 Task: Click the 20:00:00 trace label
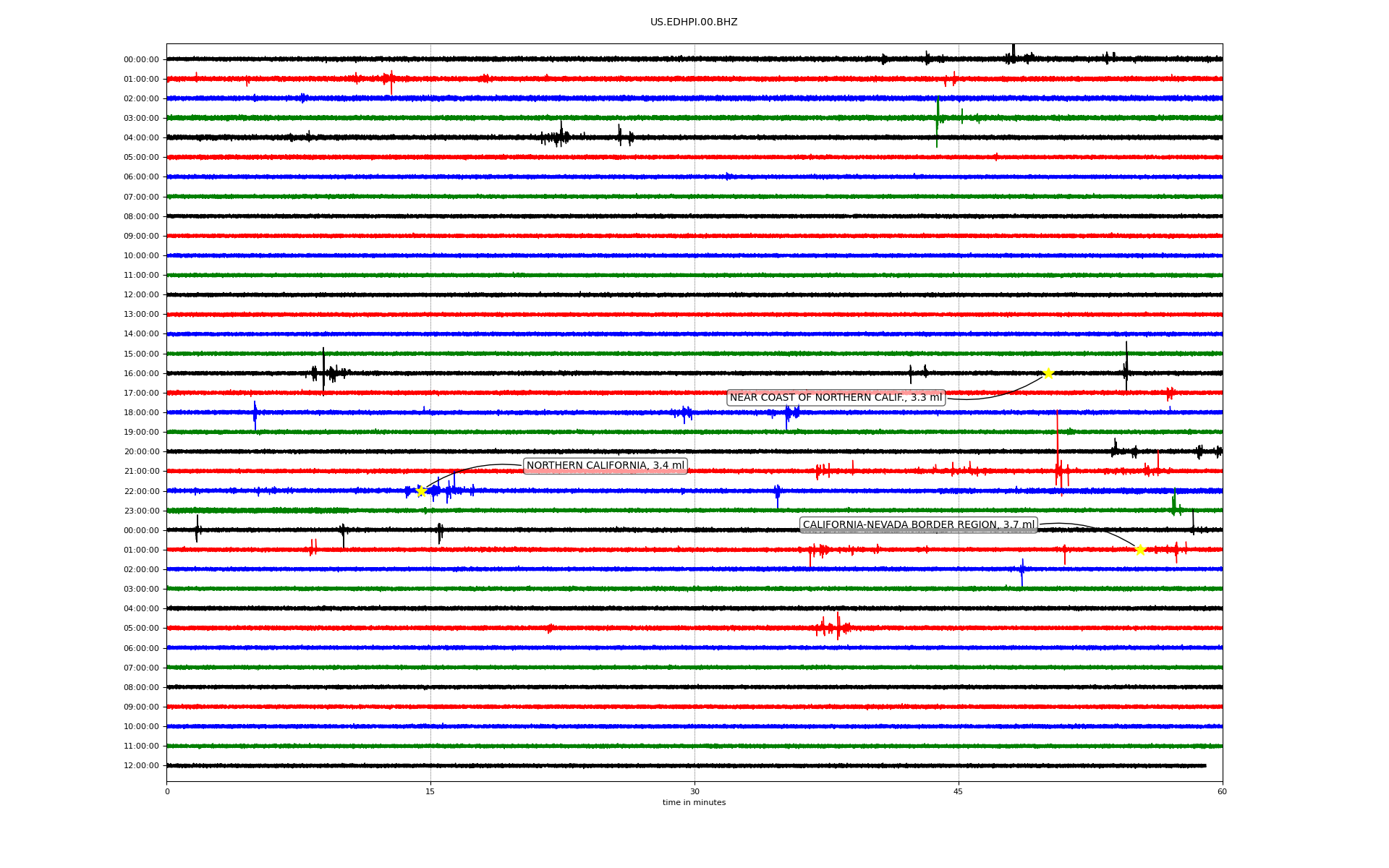click(x=141, y=452)
